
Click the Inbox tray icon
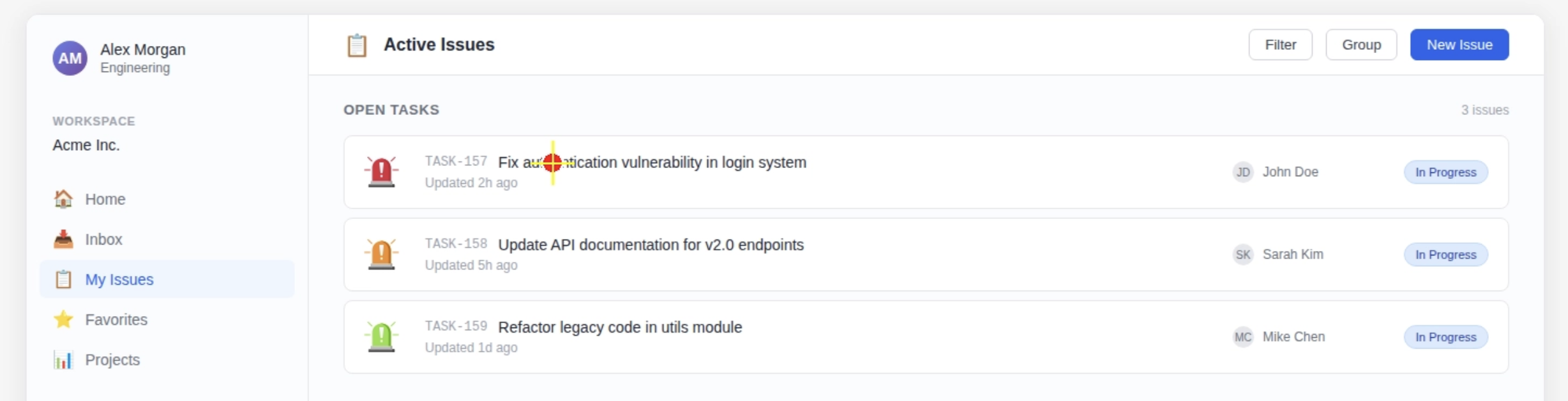click(x=63, y=239)
